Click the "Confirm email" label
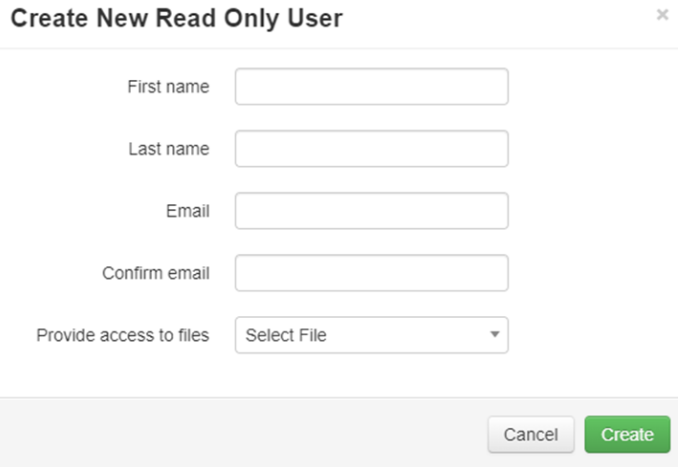This screenshot has width=687, height=467. coord(156,273)
